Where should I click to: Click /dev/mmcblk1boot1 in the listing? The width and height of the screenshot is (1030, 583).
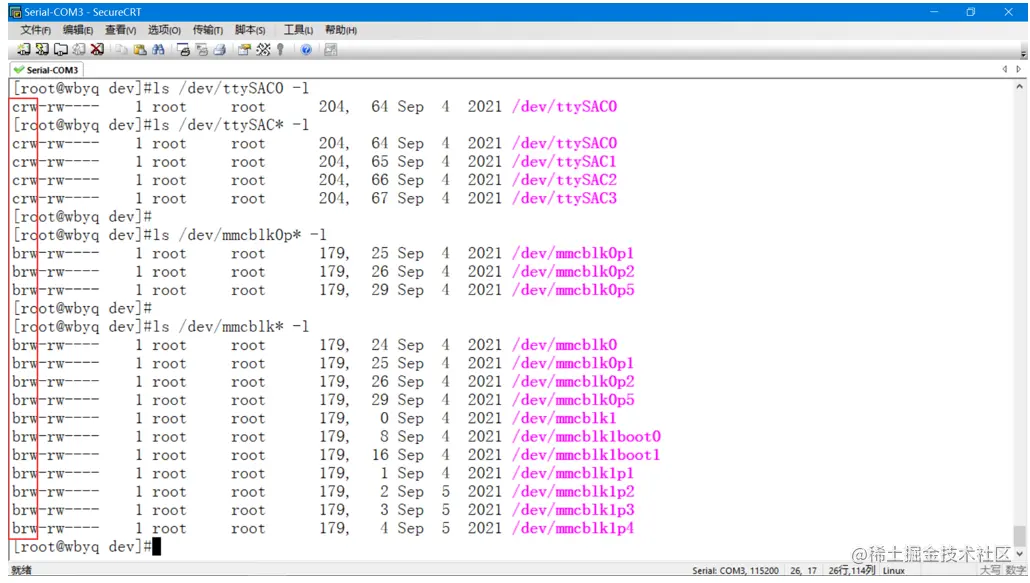pos(586,455)
